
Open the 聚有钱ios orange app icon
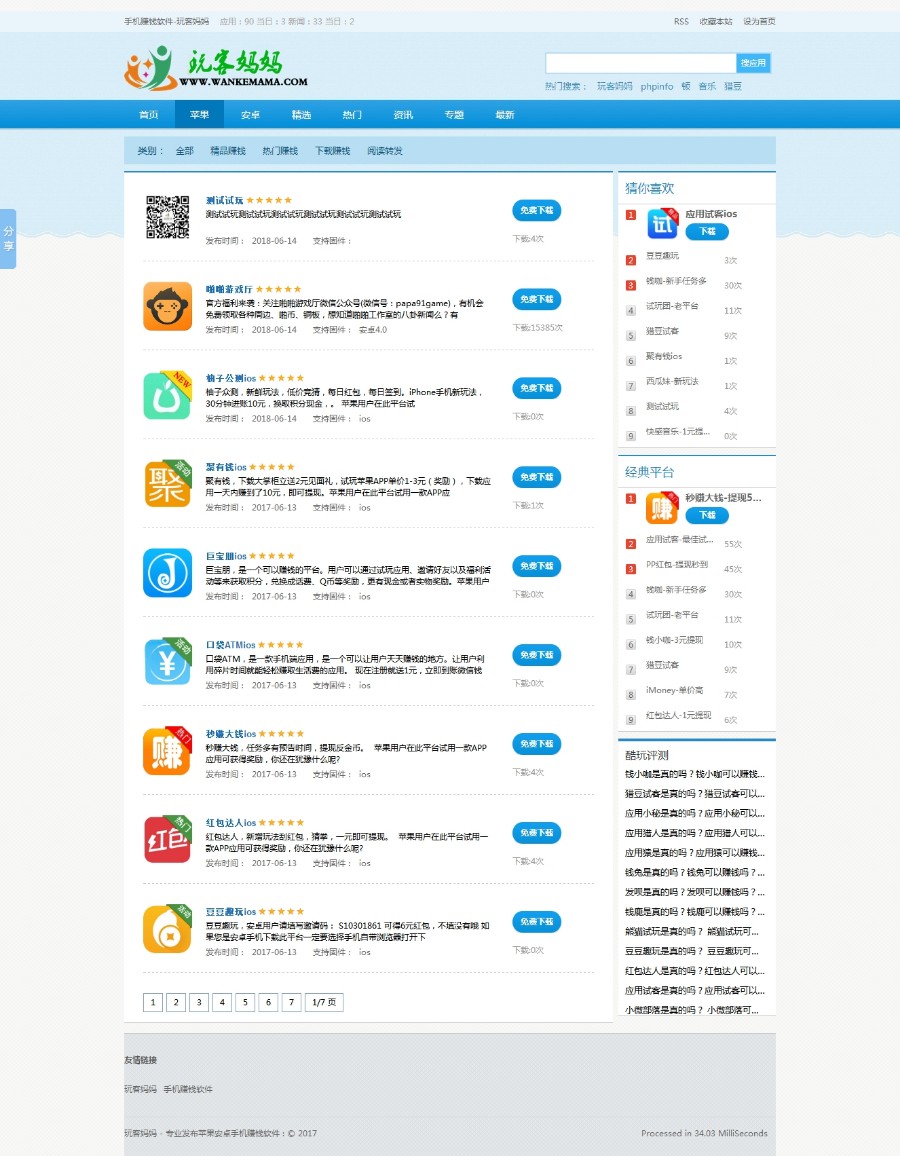167,484
